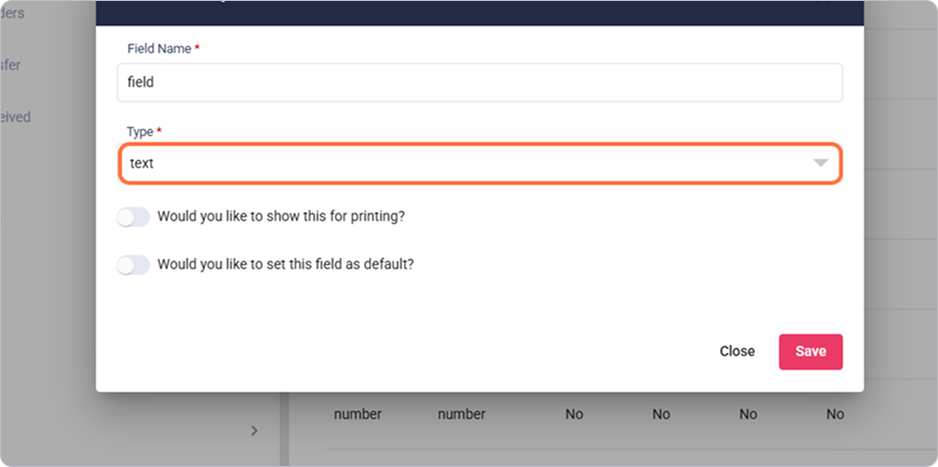Toggle set this field as default switch

click(x=133, y=265)
